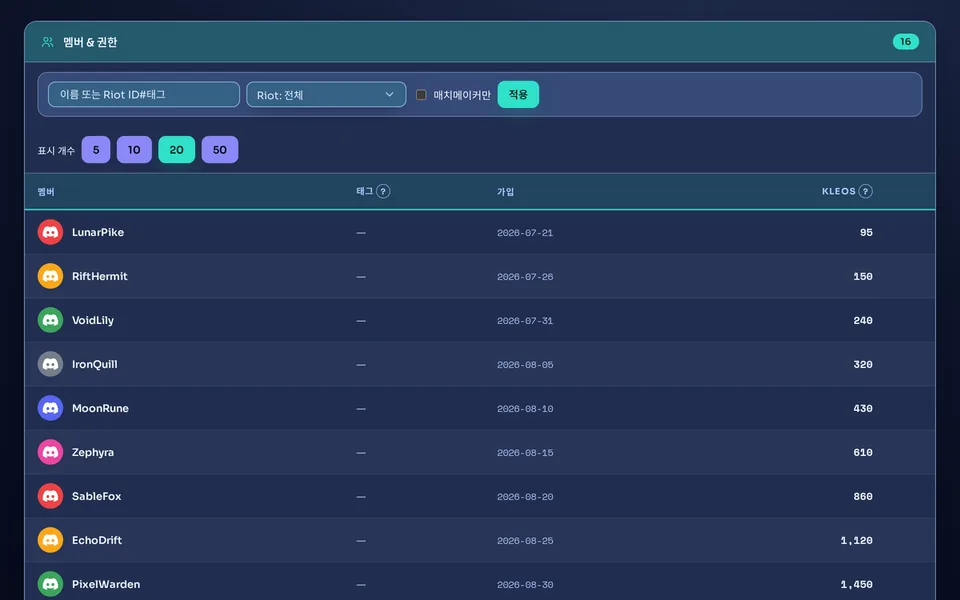Click EchoDrift's orange Discord avatar
960x600 pixels.
pyautogui.click(x=50, y=541)
